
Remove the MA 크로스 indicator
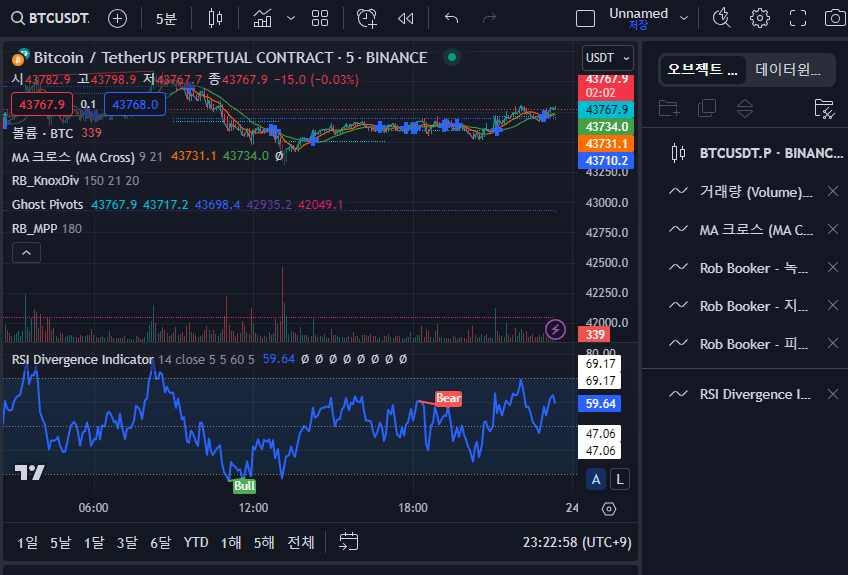click(833, 229)
